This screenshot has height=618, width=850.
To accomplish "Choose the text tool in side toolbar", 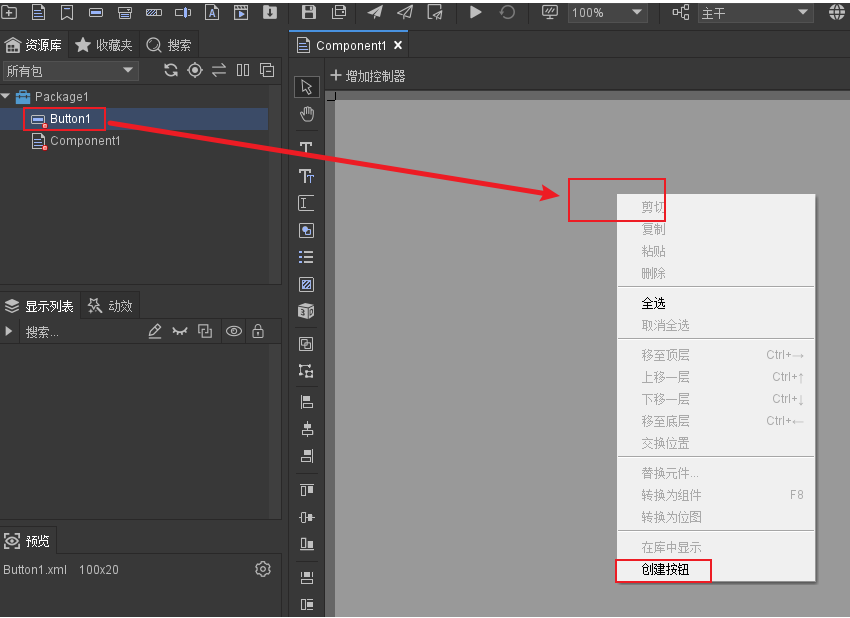I will (x=307, y=147).
